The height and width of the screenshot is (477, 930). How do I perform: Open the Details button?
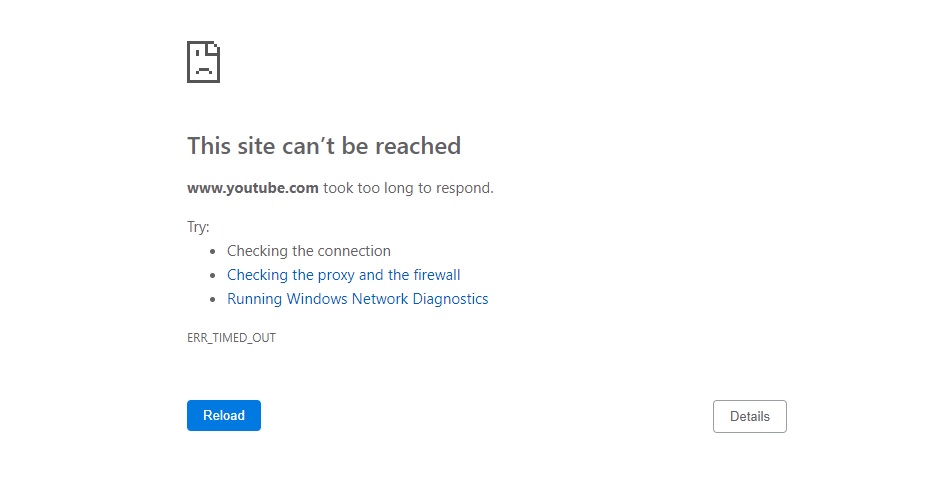coord(749,416)
